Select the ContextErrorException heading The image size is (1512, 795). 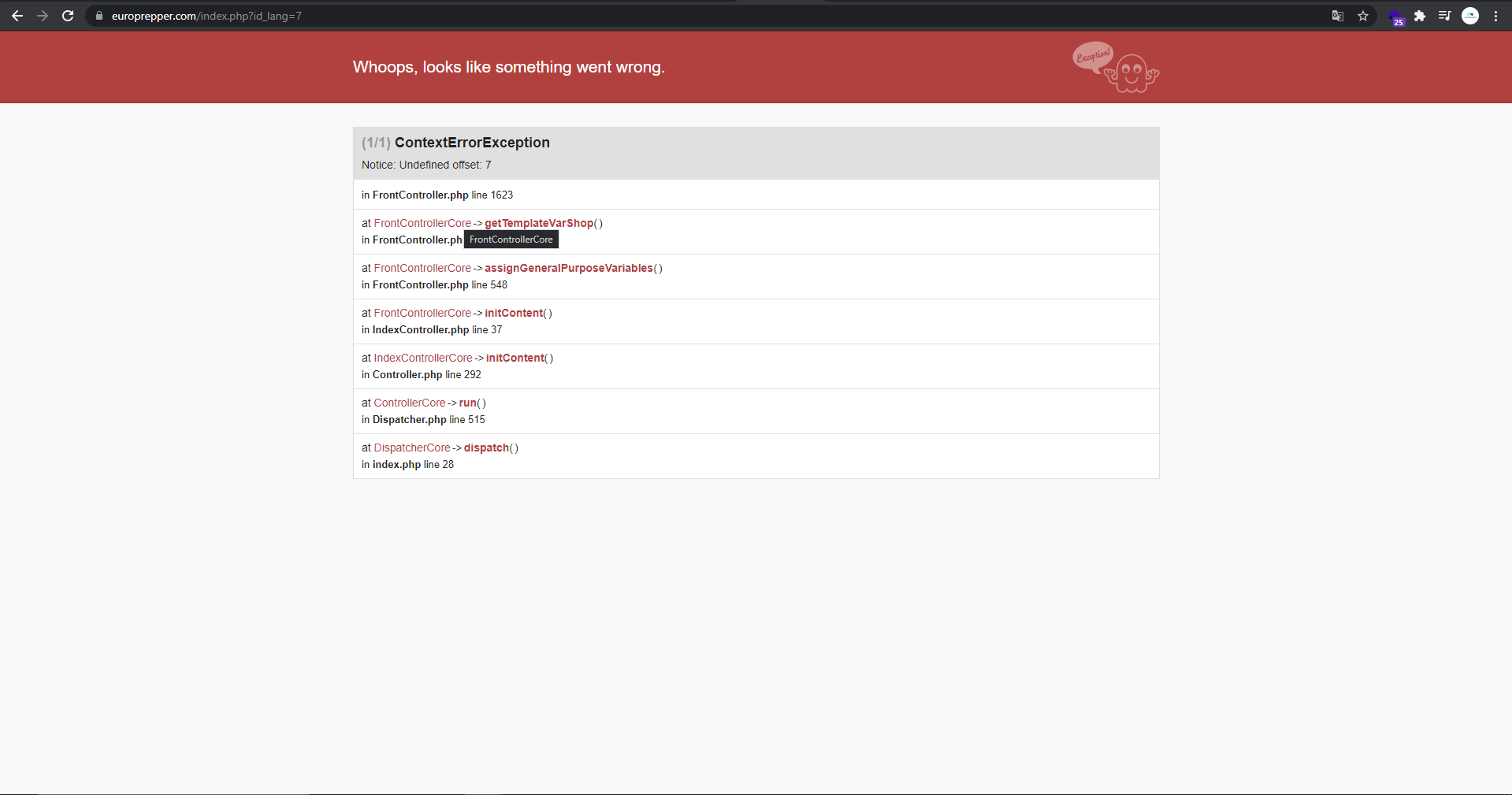472,143
